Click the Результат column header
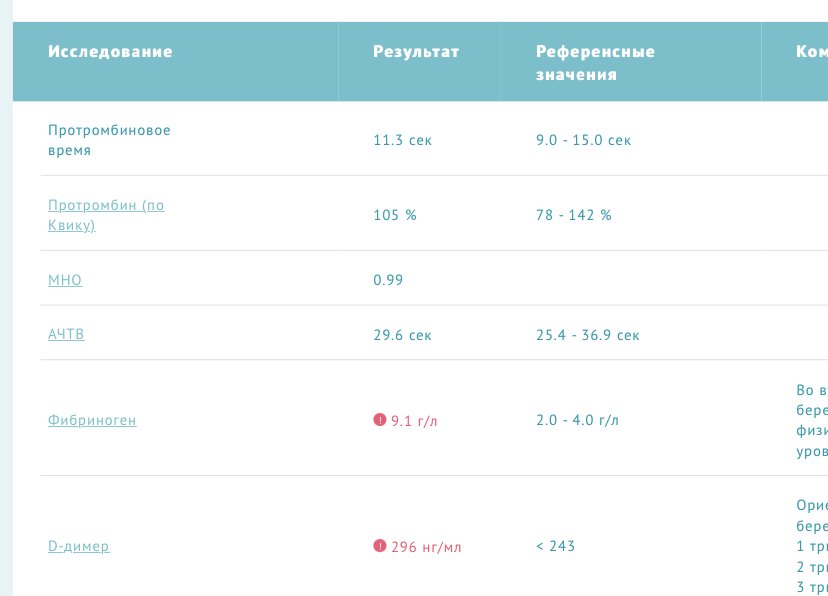 point(416,51)
